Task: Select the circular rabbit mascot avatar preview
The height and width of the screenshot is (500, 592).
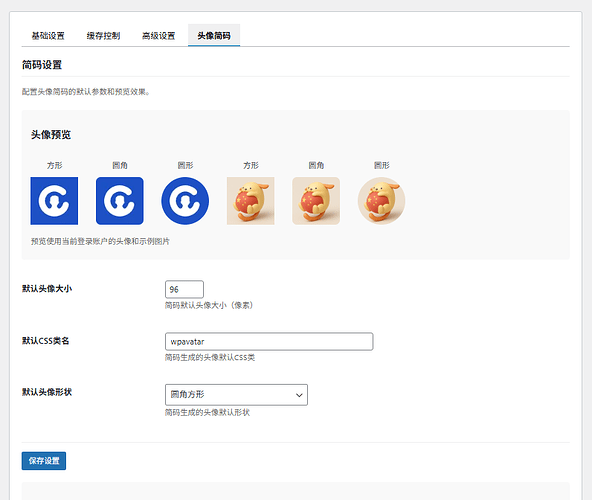Action: click(381, 201)
